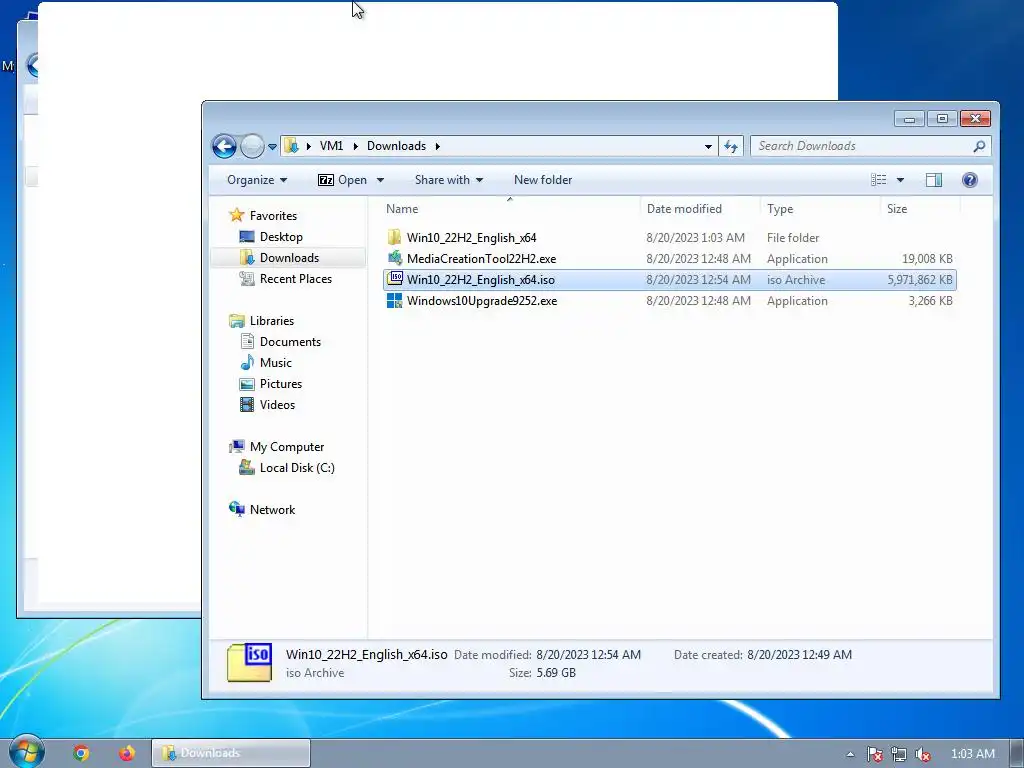Click the 5,971,862 KB size cell
This screenshot has width=1024, height=768.
click(920, 280)
